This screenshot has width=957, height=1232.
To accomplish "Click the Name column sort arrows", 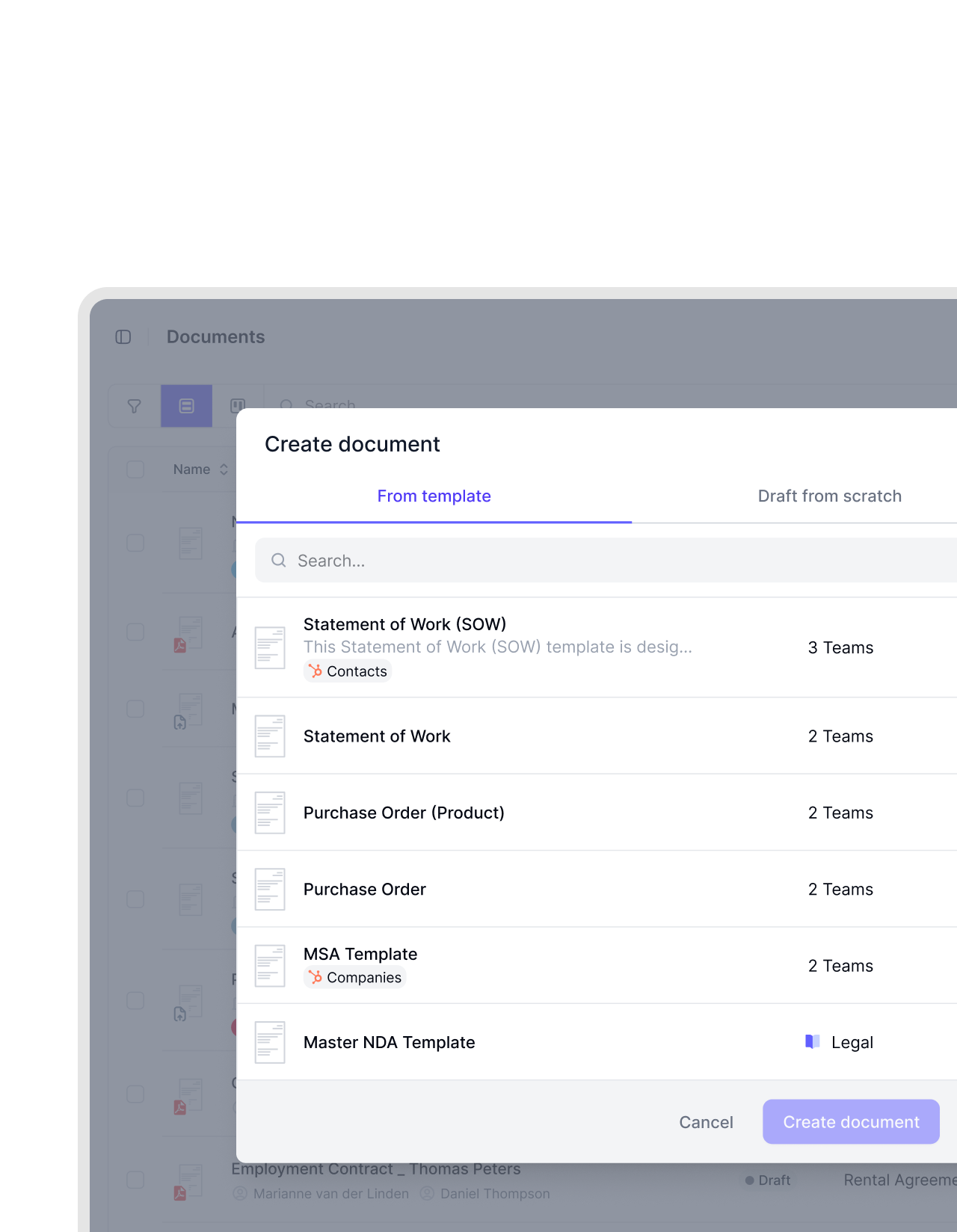I will point(224,469).
